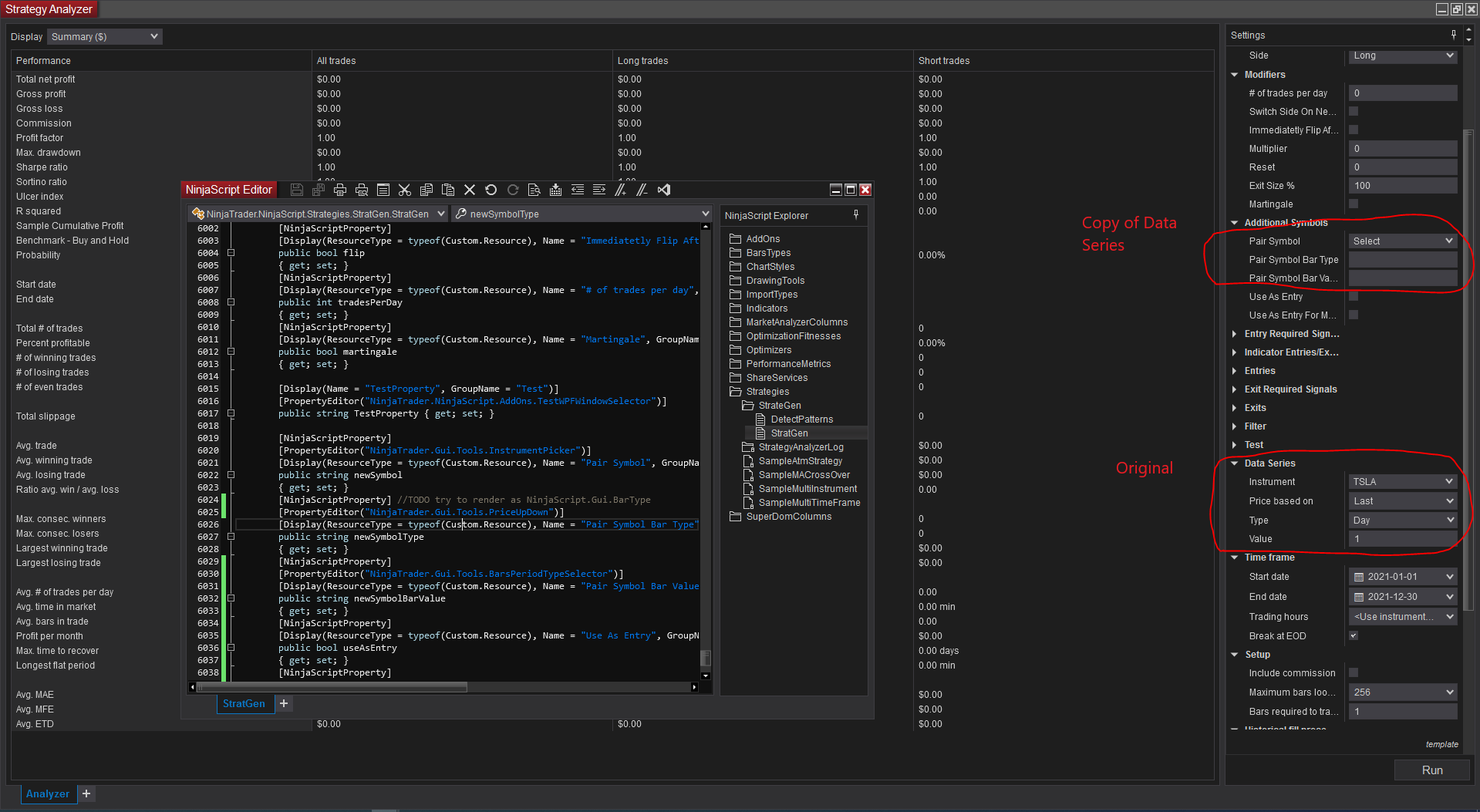Click the template link
Viewport: 1480px width, 812px height.
click(x=1441, y=744)
